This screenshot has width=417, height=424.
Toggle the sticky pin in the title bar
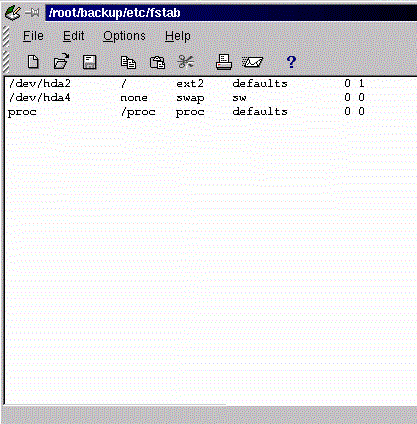(x=32, y=13)
